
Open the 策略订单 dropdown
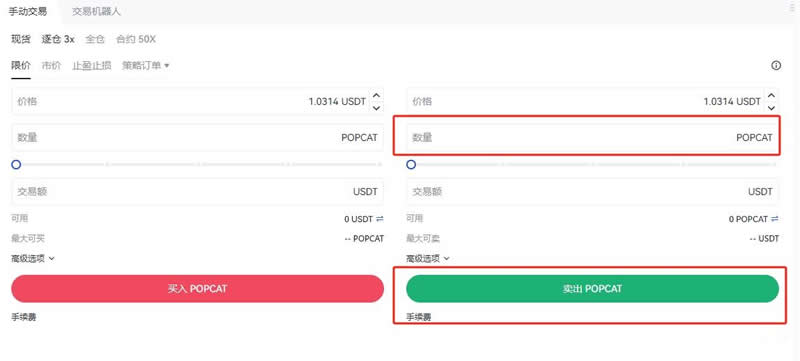click(x=145, y=65)
